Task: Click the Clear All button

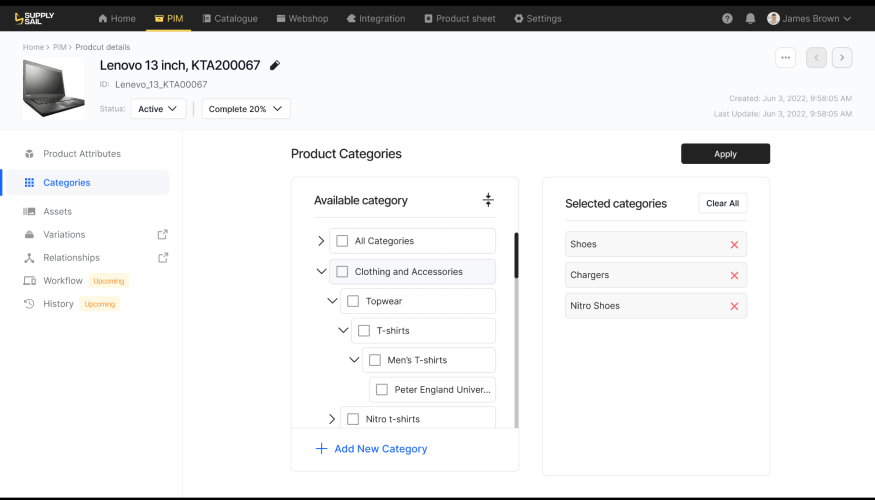Action: pos(723,203)
